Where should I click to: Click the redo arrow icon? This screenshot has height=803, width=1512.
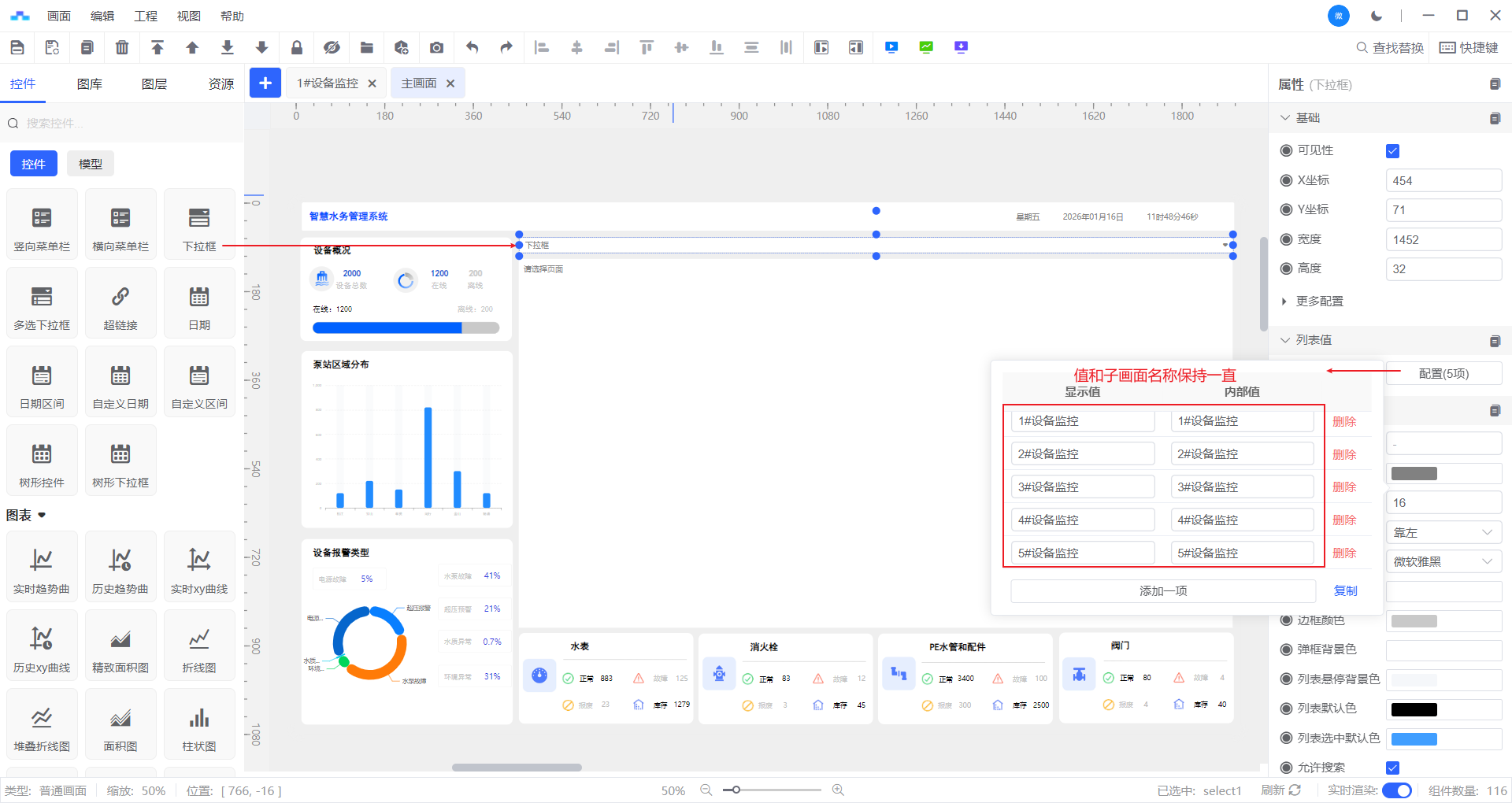tap(506, 47)
